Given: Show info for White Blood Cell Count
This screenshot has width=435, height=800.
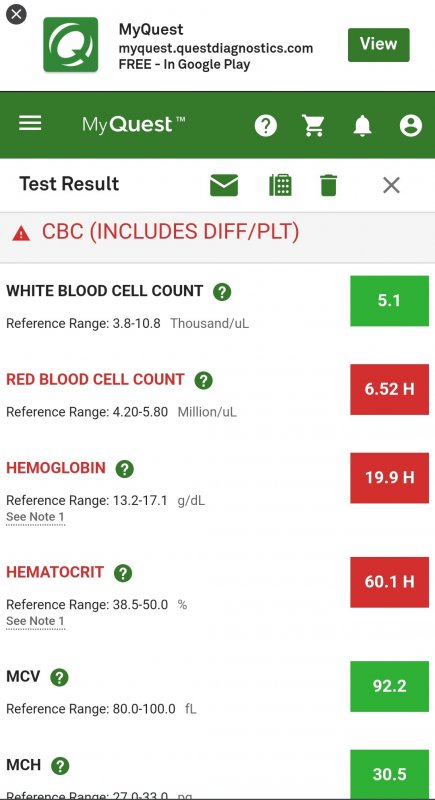Looking at the screenshot, I should (222, 292).
